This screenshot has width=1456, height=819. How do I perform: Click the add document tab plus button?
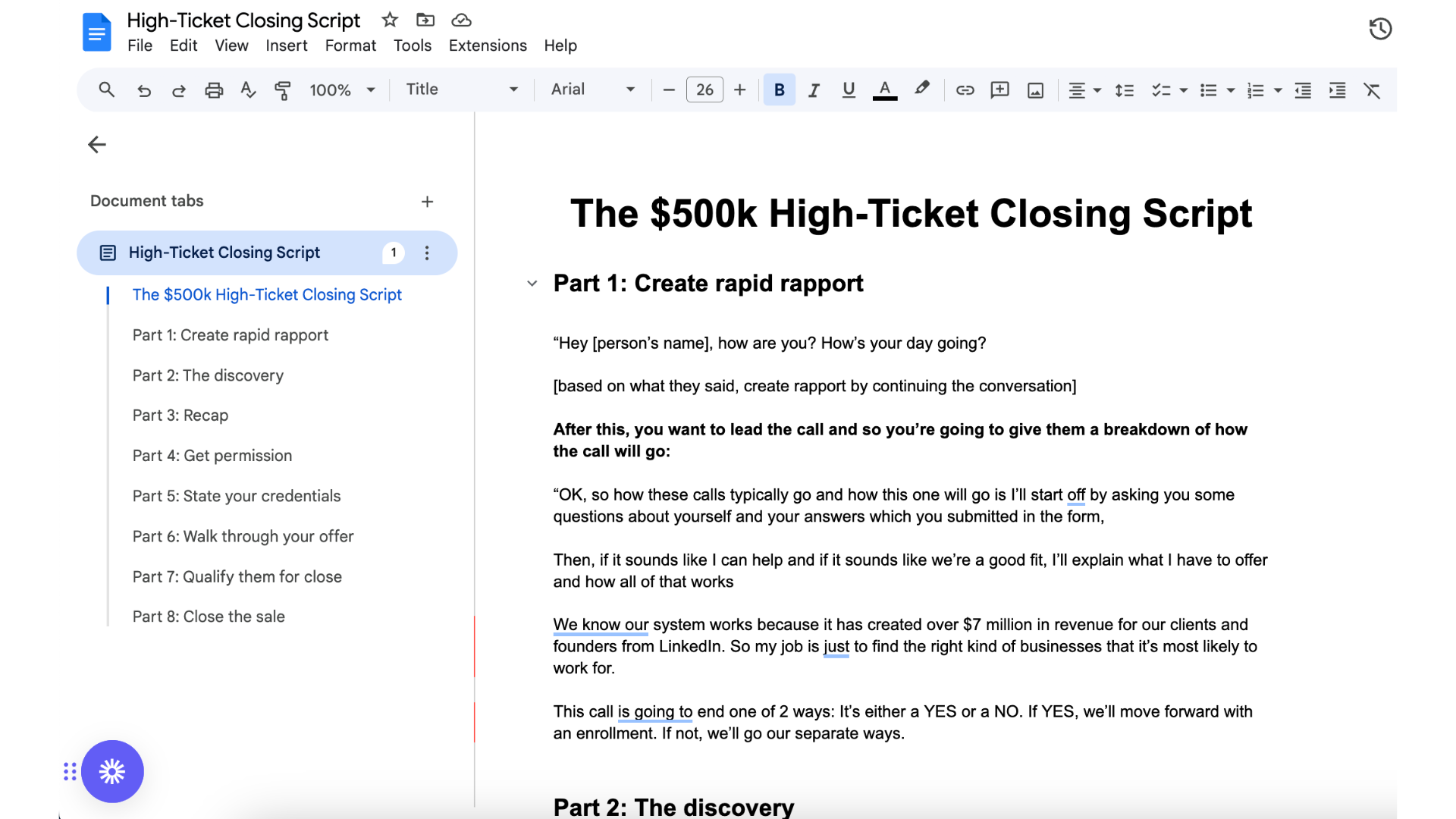click(427, 202)
